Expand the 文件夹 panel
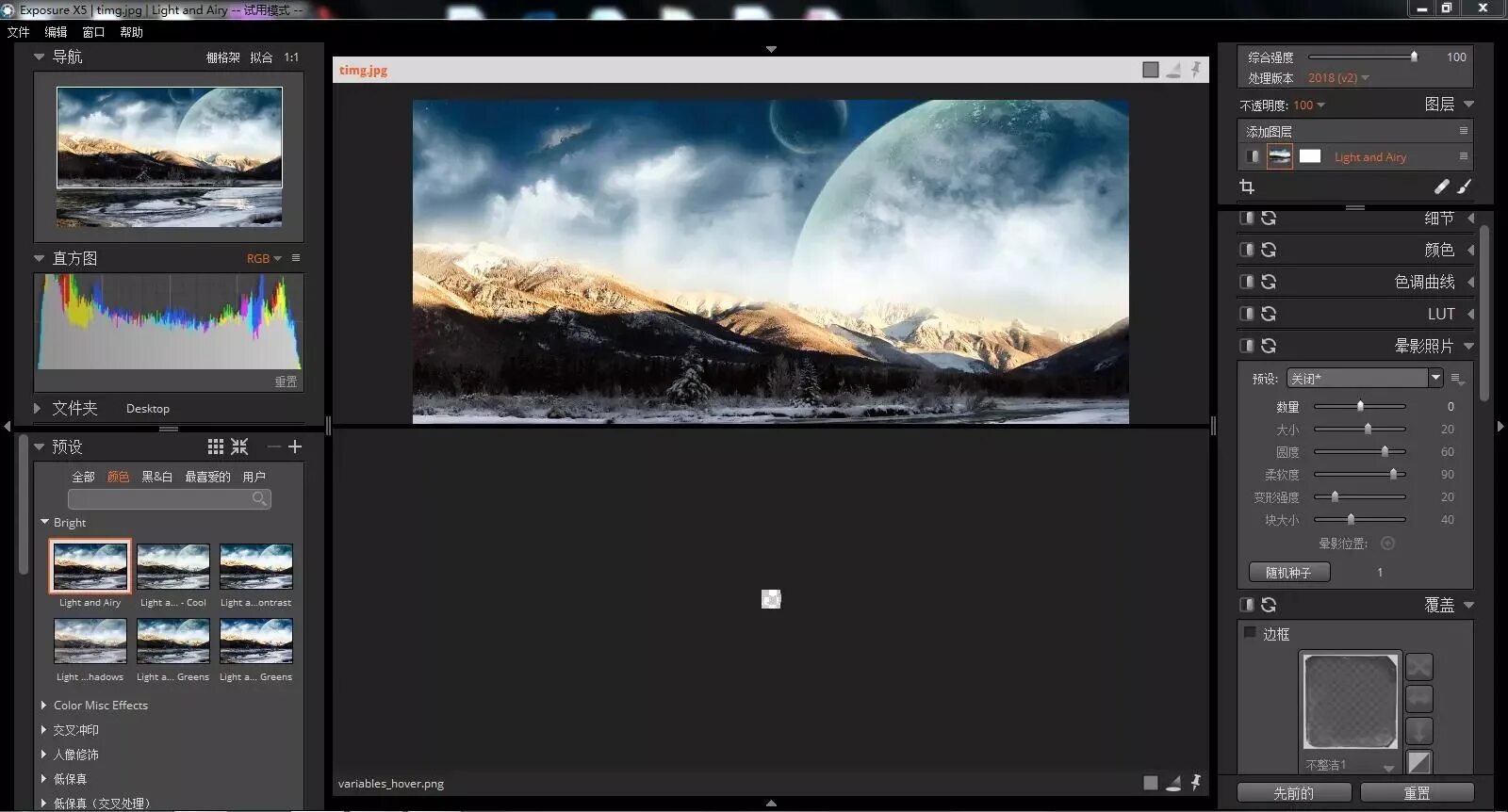 (38, 408)
